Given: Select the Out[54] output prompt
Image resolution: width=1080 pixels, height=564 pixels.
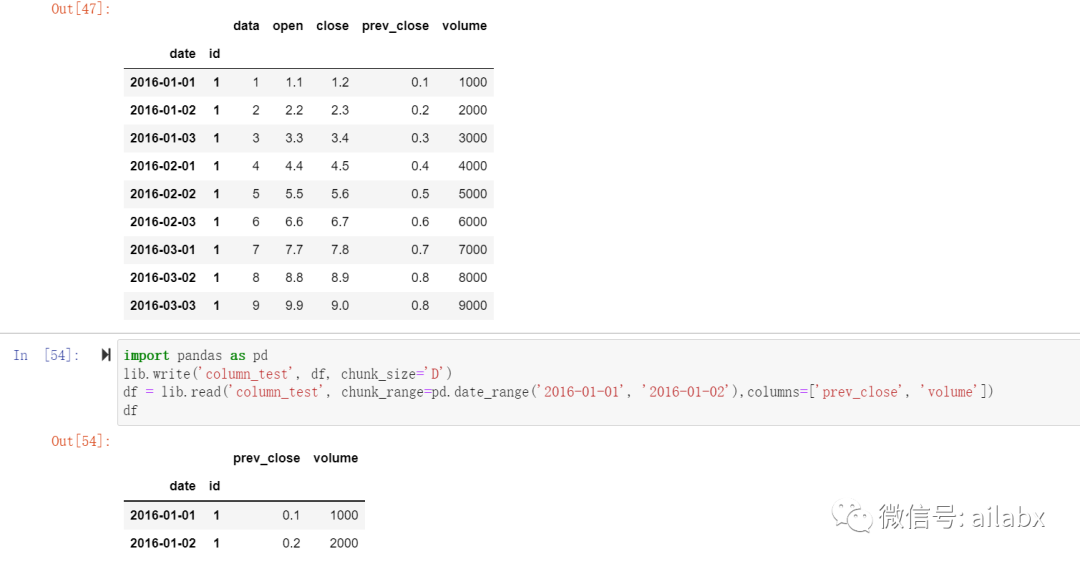Looking at the screenshot, I should [x=81, y=441].
